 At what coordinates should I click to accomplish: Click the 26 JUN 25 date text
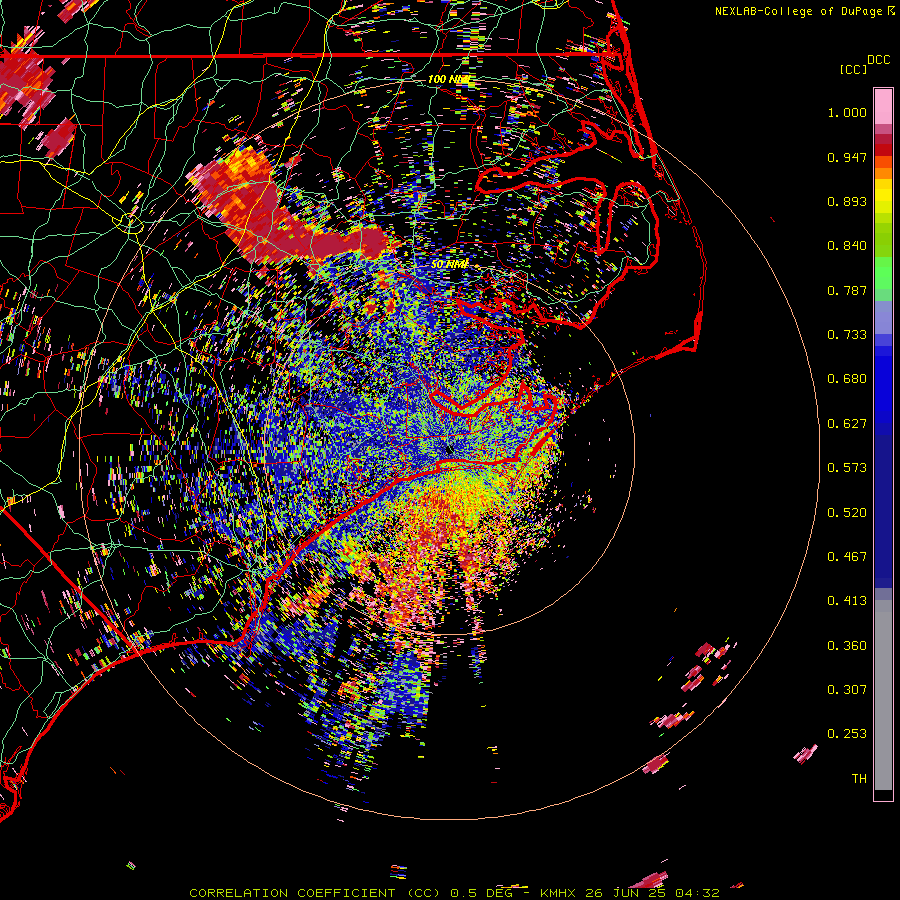coord(626,893)
